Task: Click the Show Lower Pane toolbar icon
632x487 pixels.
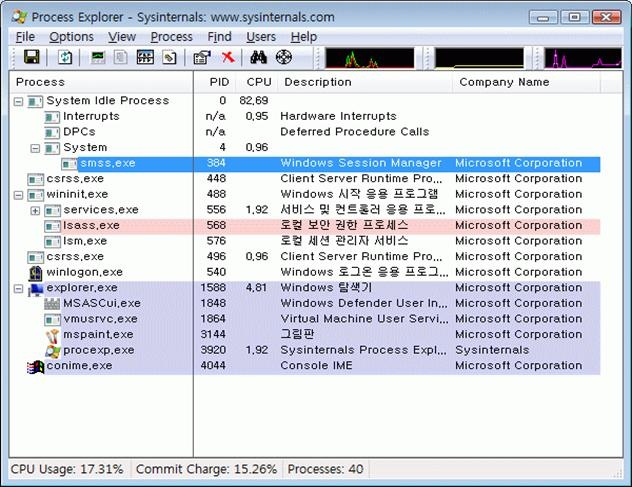Action: tap(145, 57)
